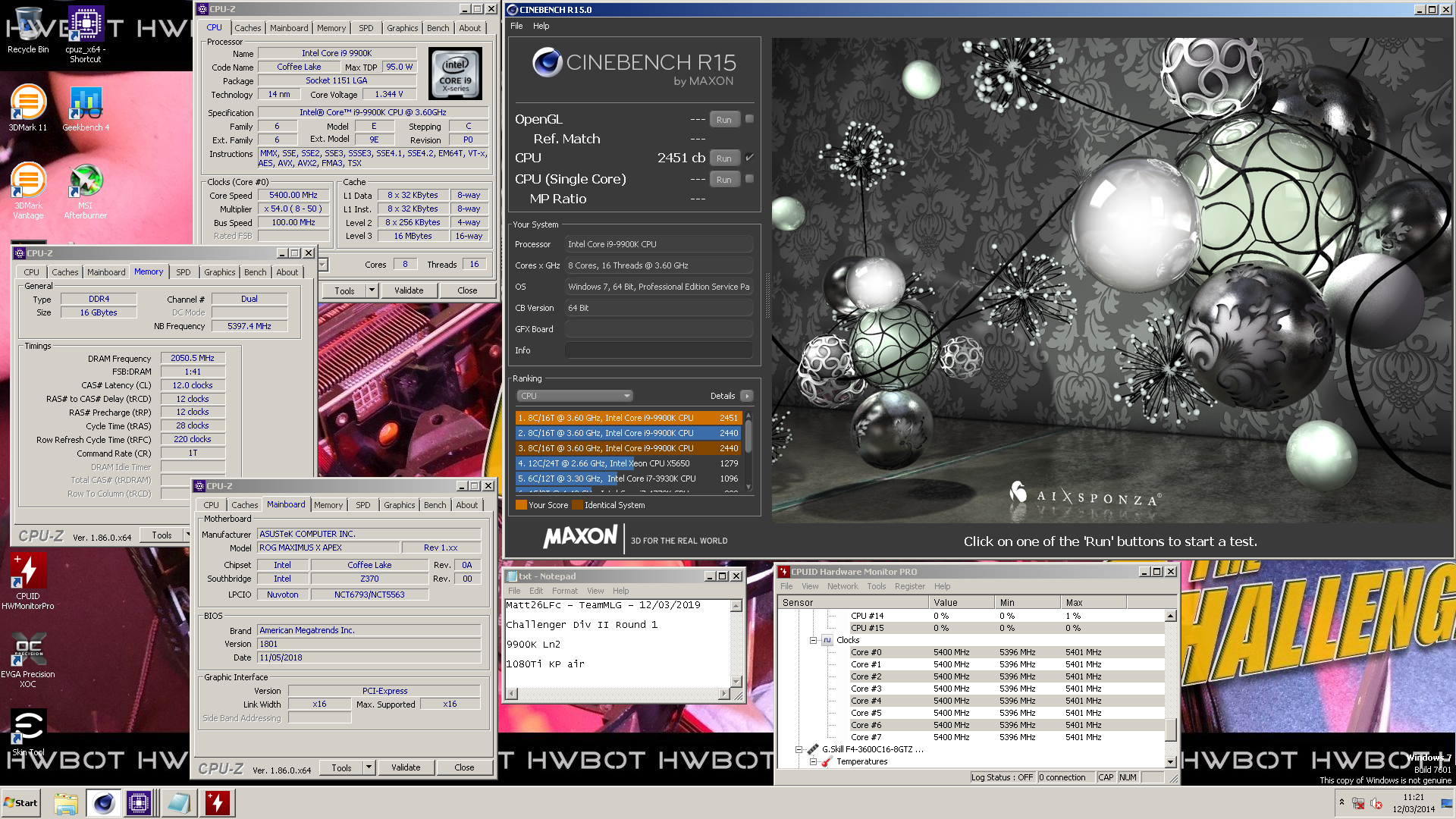Launch the MSI Afterburner desktop icon
Screen dimensions: 1456x819
click(86, 191)
